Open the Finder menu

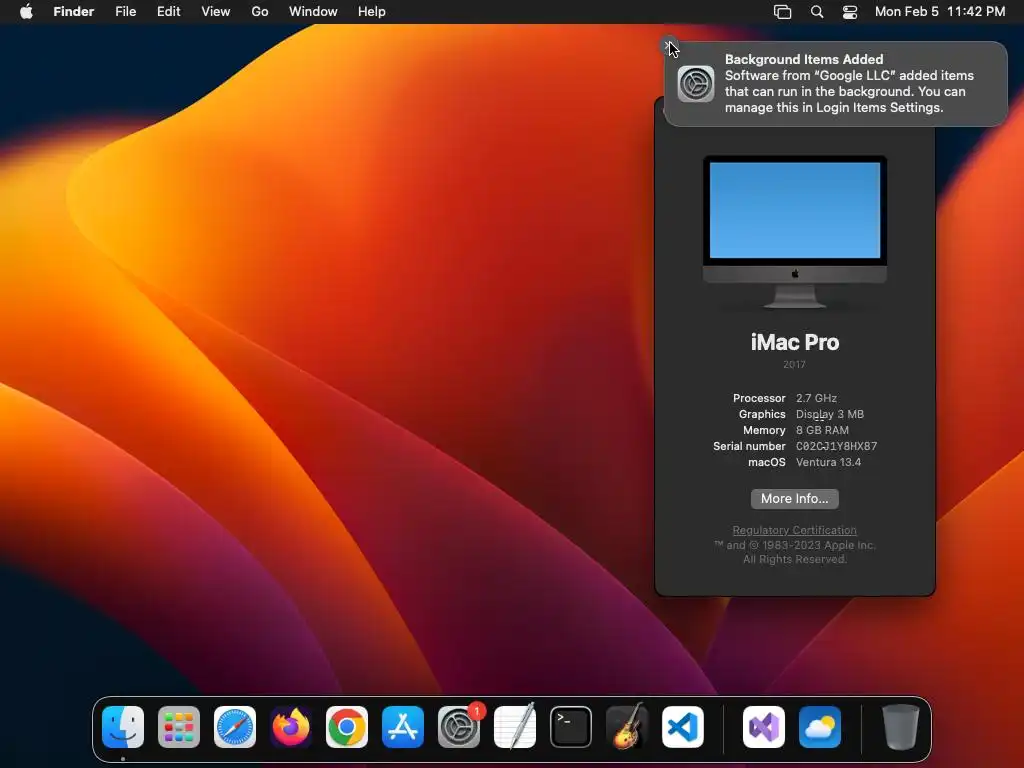(74, 12)
